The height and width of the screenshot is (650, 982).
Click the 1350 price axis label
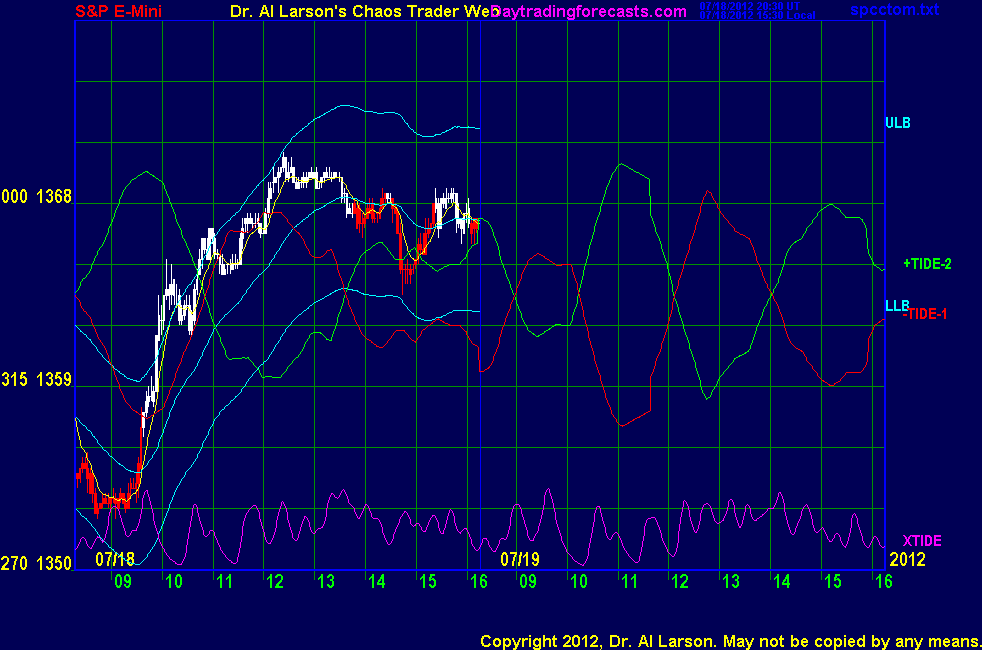53,564
